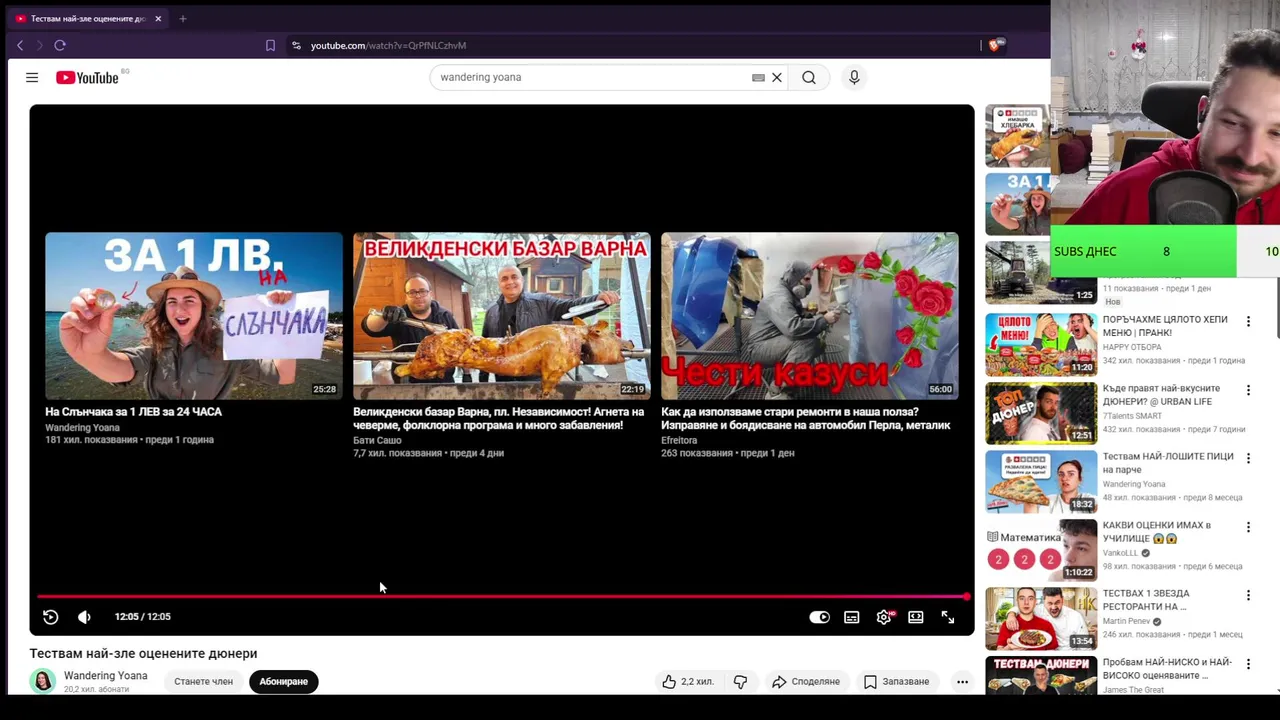This screenshot has width=1280, height=720.
Task: Save the video with Запазване
Action: [x=896, y=682]
